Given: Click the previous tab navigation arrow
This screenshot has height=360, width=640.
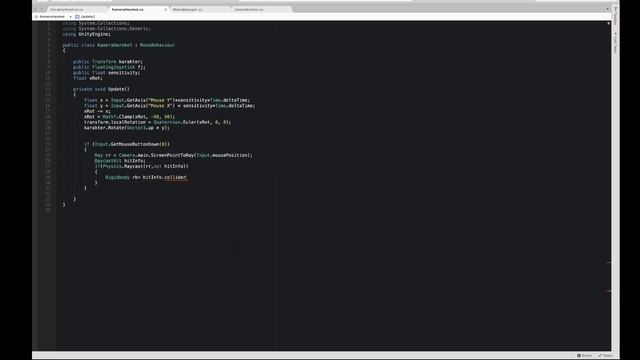Looking at the screenshot, I should coord(36,9).
